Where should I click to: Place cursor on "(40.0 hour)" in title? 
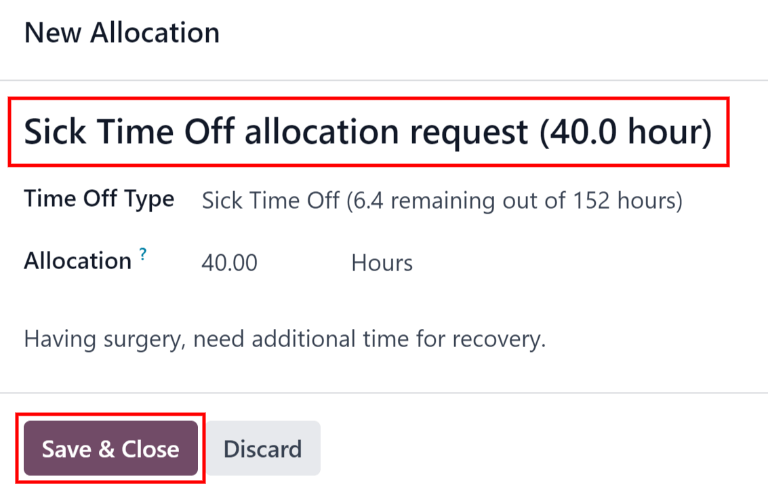click(x=625, y=131)
